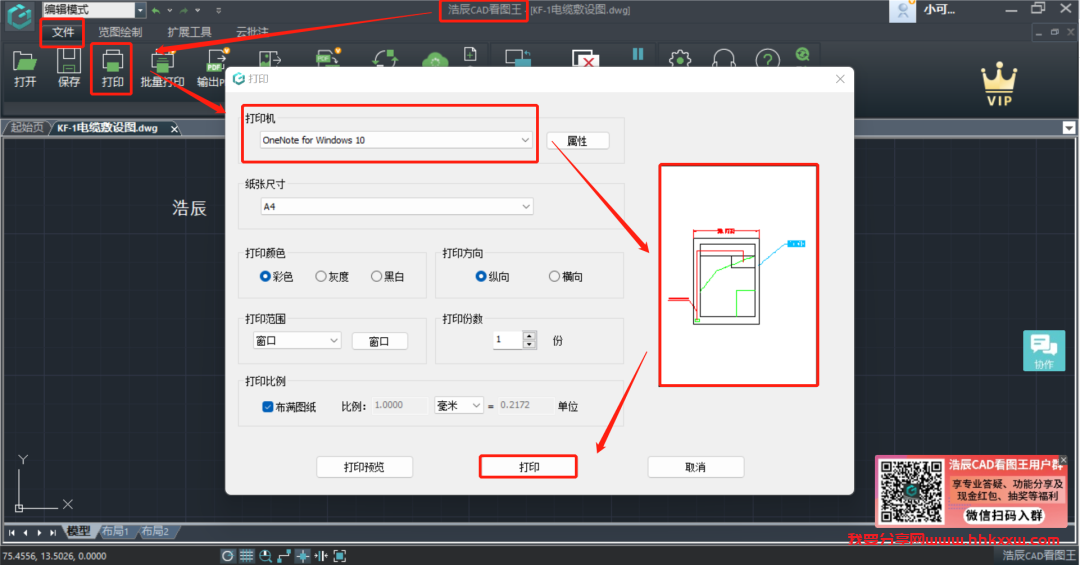The image size is (1080, 565).
Task: Go to next layout tab arrow
Action: (39, 533)
